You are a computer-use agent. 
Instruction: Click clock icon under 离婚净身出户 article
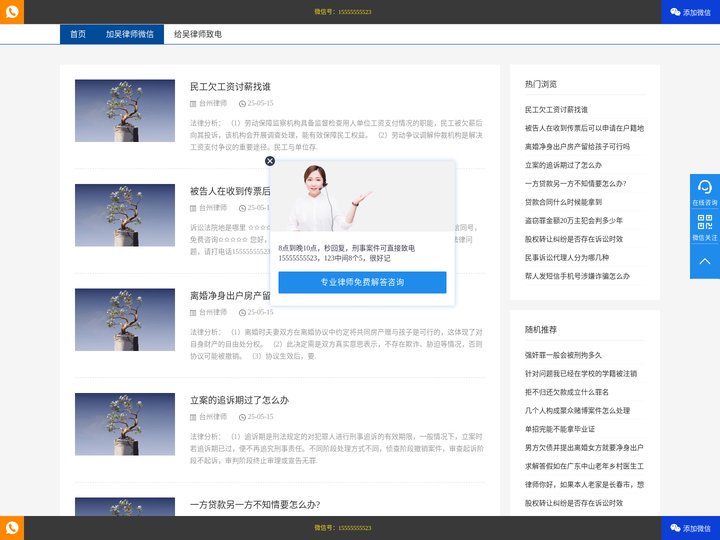coord(242,313)
